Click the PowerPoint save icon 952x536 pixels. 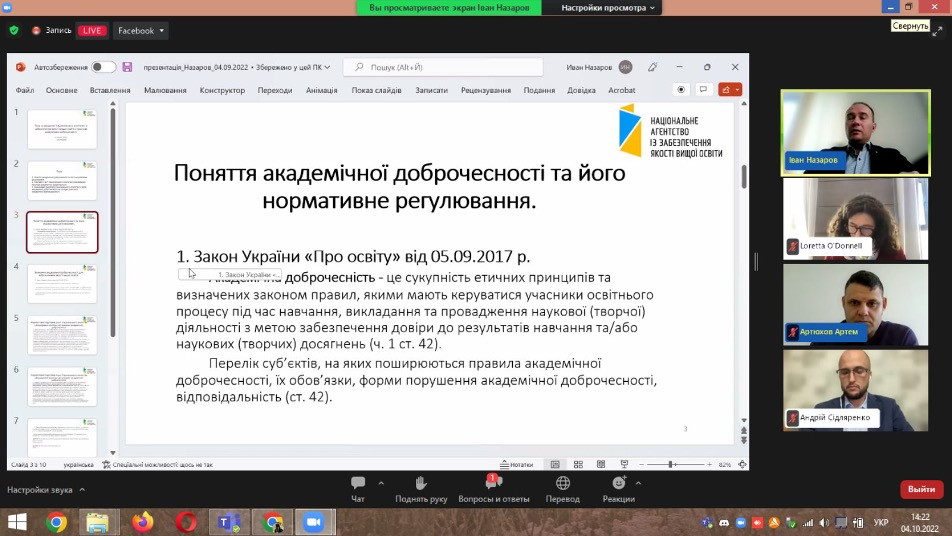tap(127, 67)
